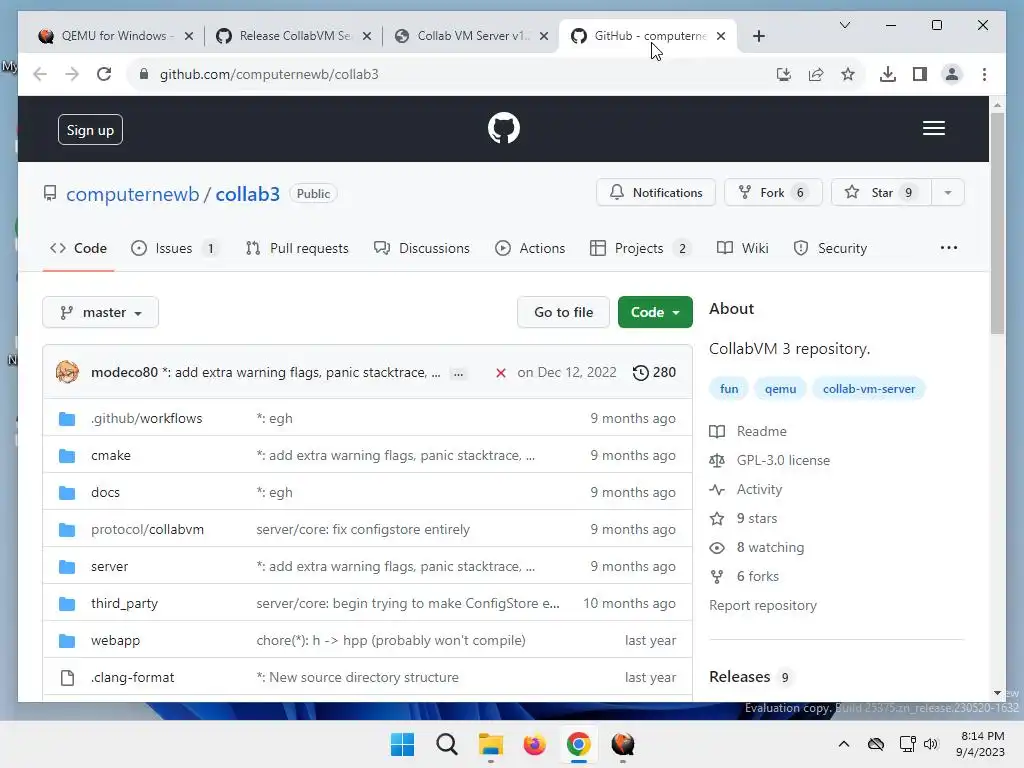Open the Wiki tab
This screenshot has height=768, width=1024.
(743, 248)
